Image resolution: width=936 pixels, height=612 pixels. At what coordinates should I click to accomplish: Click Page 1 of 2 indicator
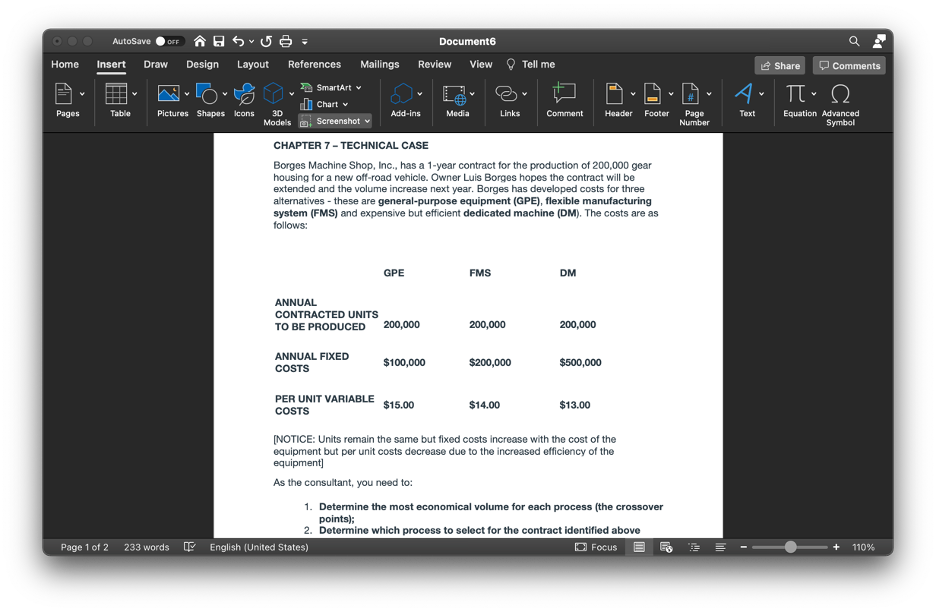tap(84, 547)
